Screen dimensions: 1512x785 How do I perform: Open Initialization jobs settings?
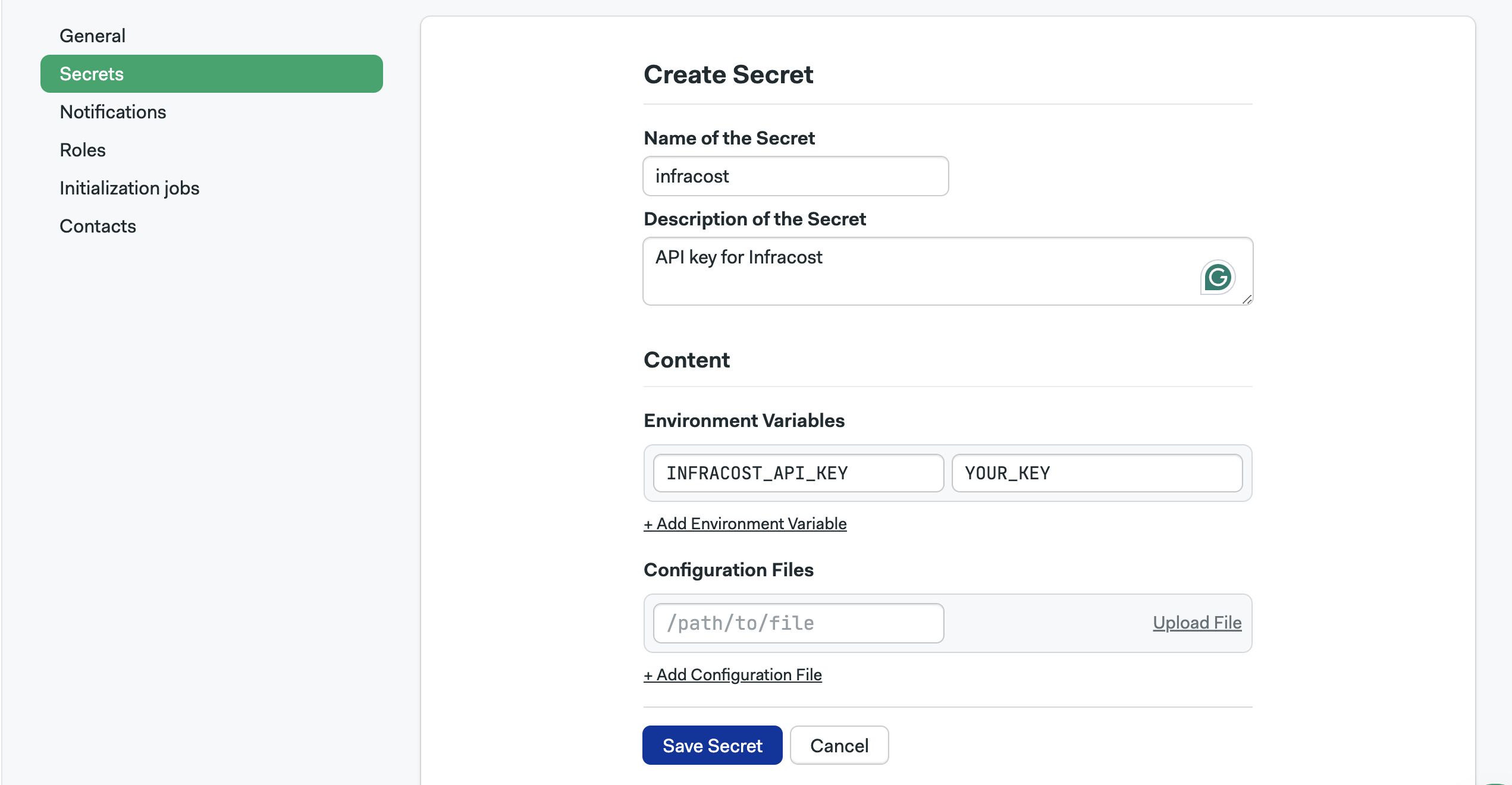(x=130, y=188)
